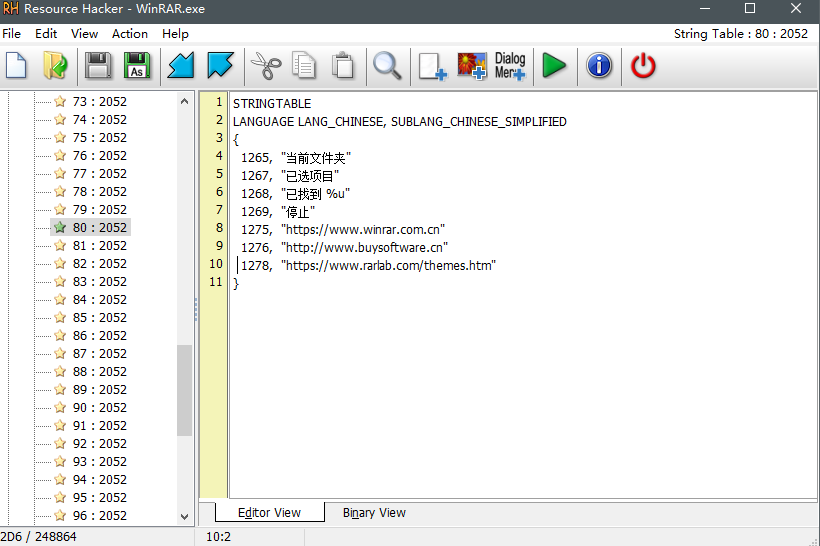The height and width of the screenshot is (546, 820).
Task: Open the File menu
Action: [12, 33]
